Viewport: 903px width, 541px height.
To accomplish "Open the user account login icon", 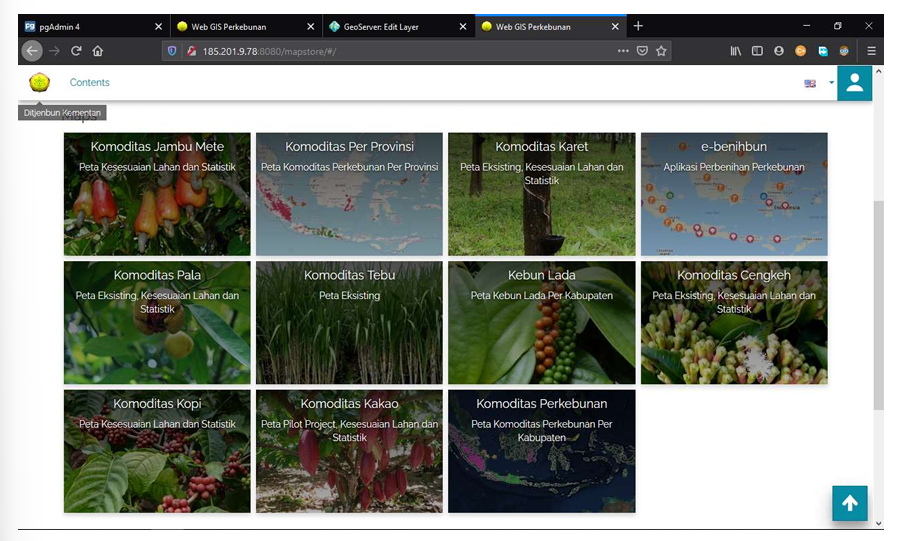I will point(854,84).
